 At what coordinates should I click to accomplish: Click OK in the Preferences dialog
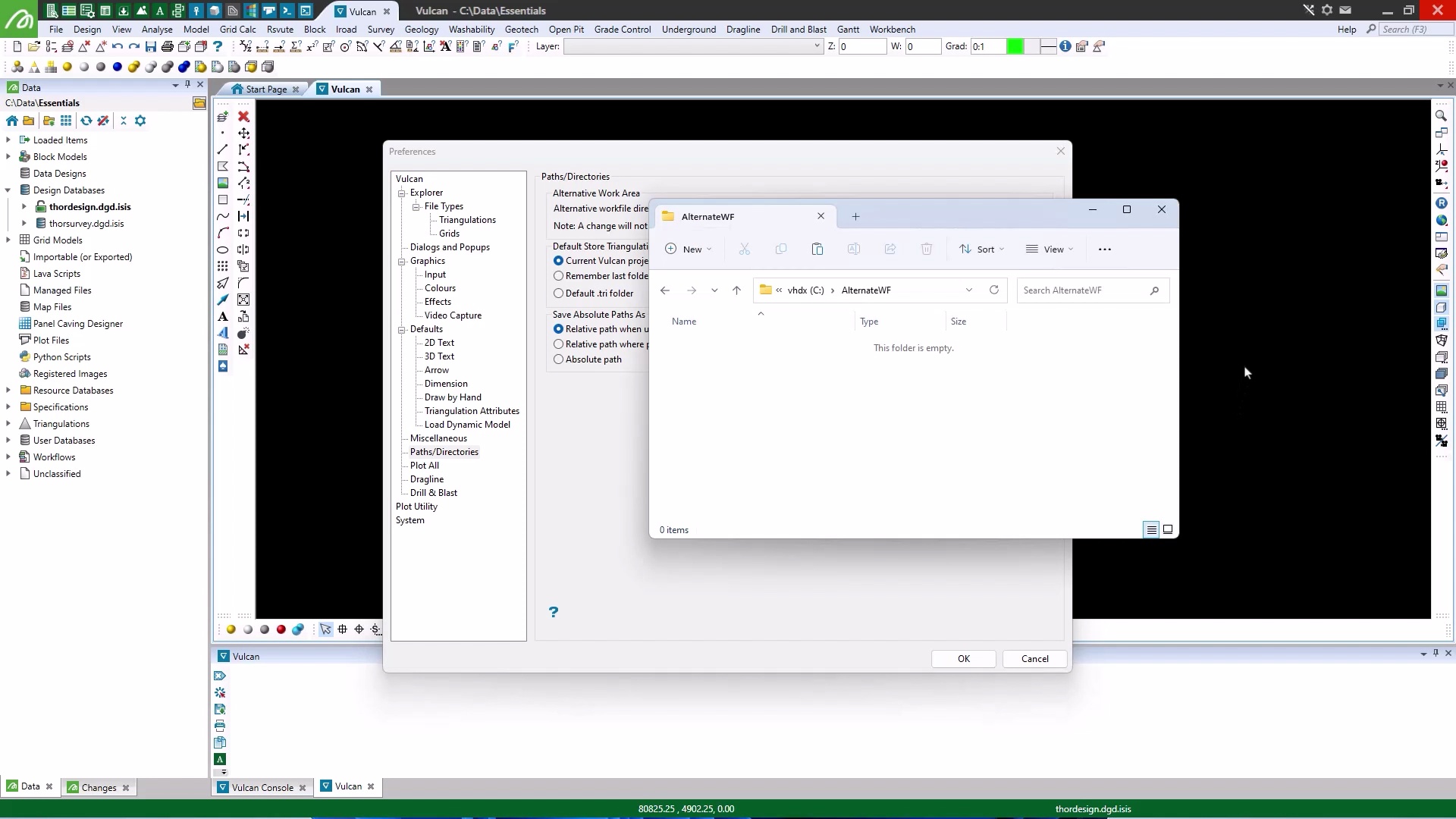click(x=964, y=659)
